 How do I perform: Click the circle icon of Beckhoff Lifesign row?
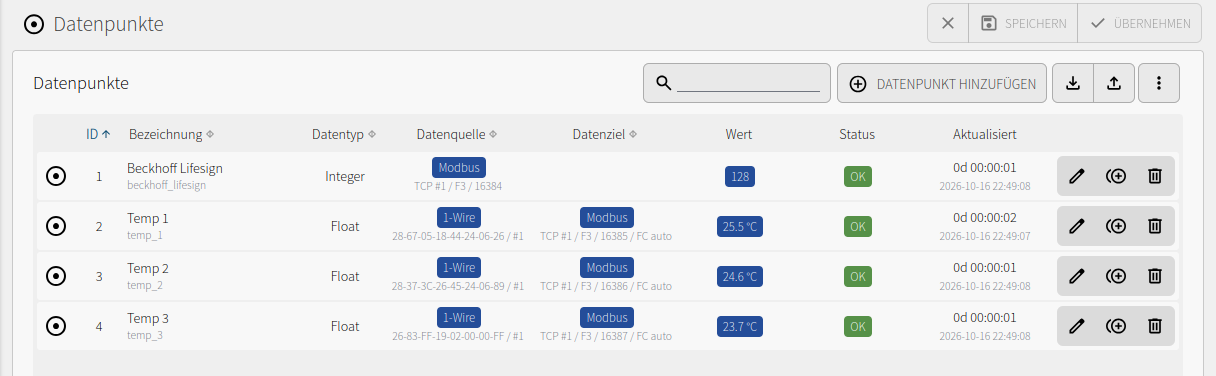[56, 176]
